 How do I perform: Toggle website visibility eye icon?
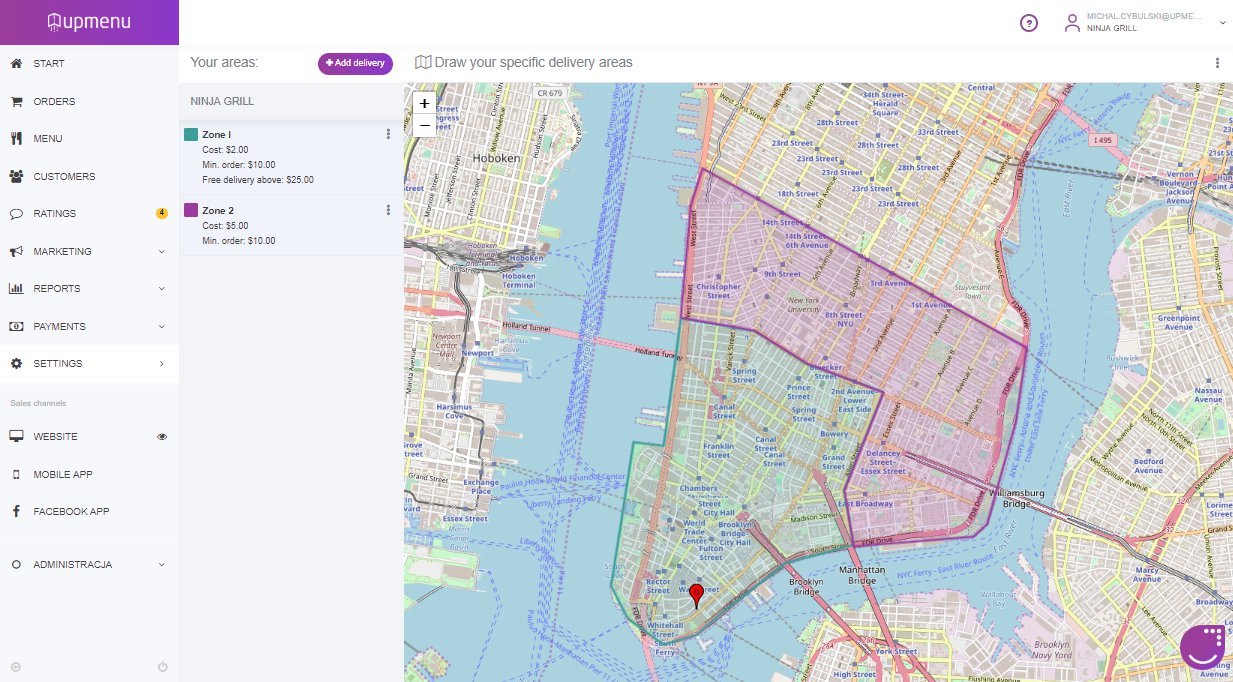point(162,437)
